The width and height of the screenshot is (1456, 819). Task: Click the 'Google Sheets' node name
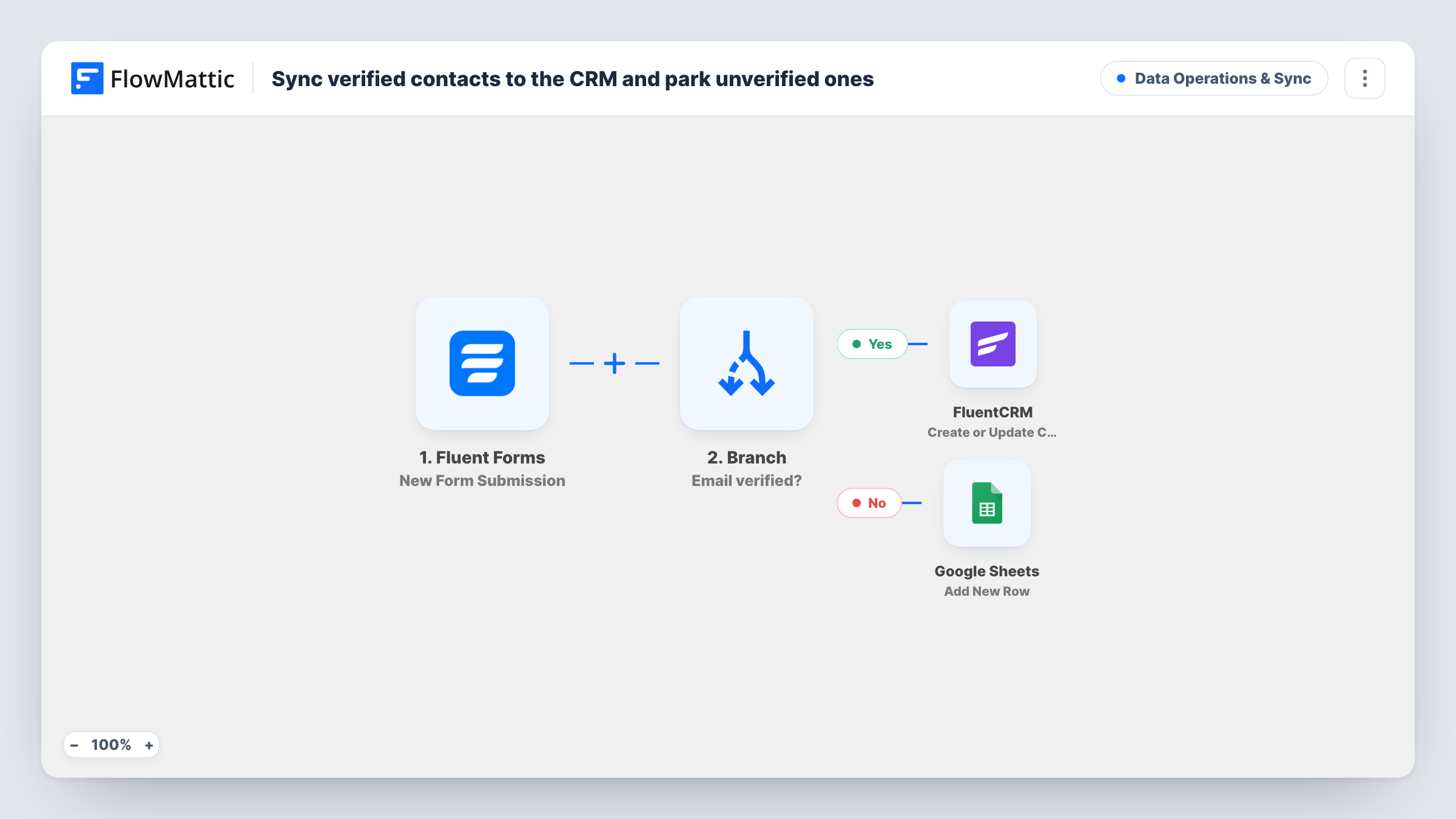click(987, 571)
